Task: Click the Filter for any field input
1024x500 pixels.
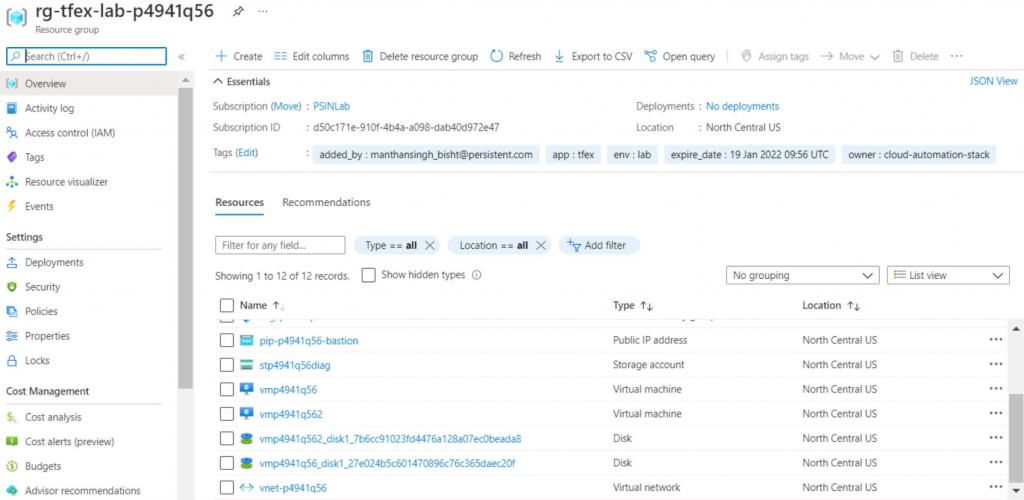Action: click(x=280, y=245)
